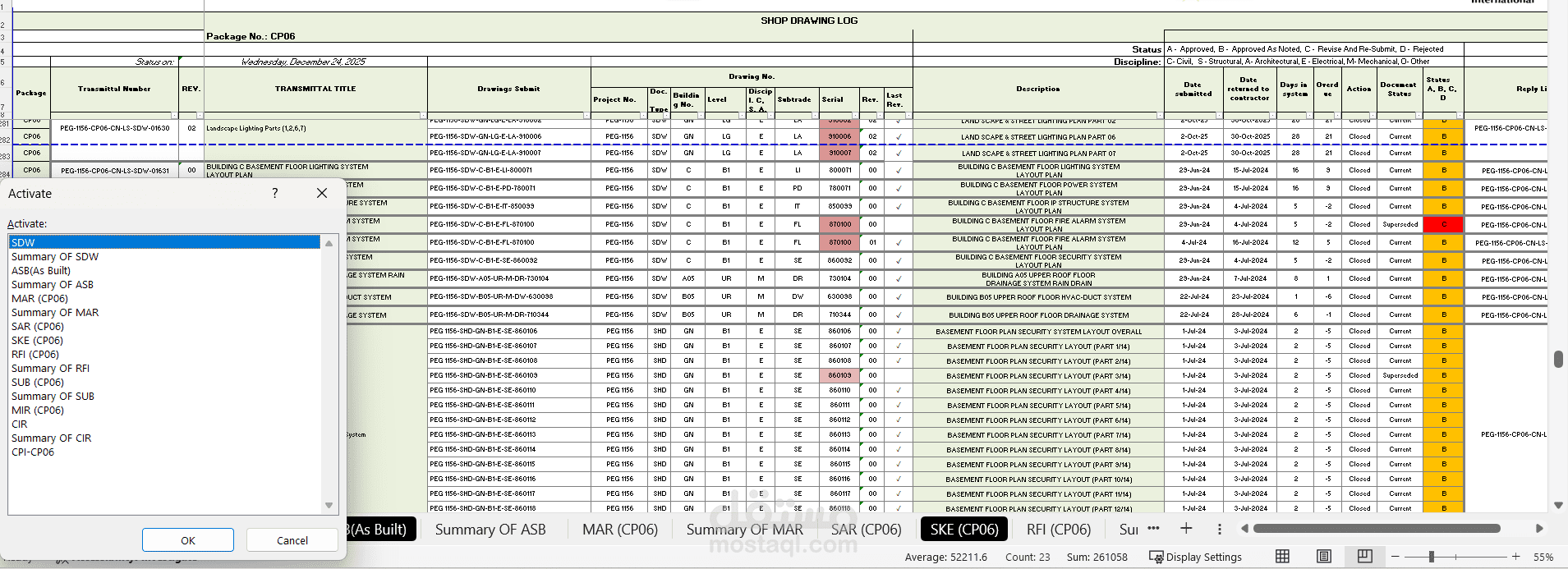Screen dimensions: 1568x569
Task: Select Summary OF SDW in the Activate list
Action: click(55, 256)
